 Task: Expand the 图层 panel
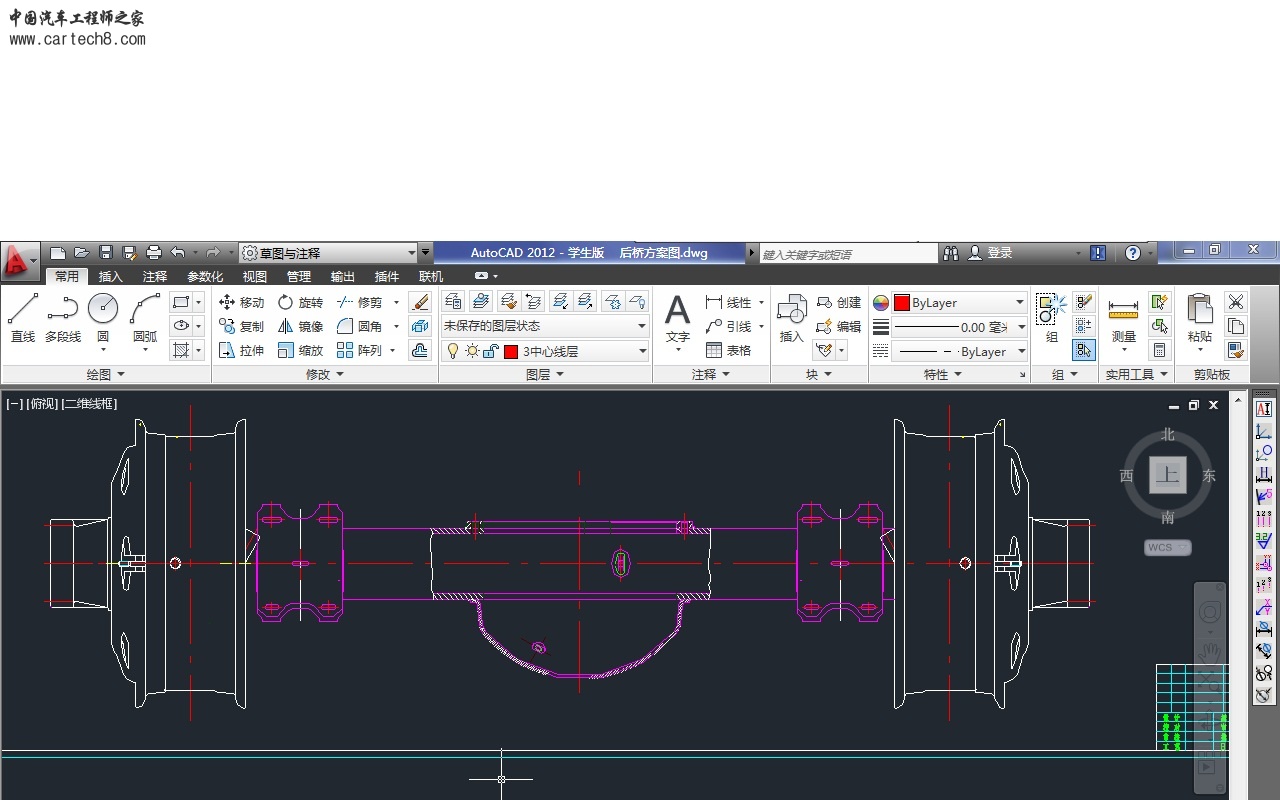pyautogui.click(x=545, y=374)
